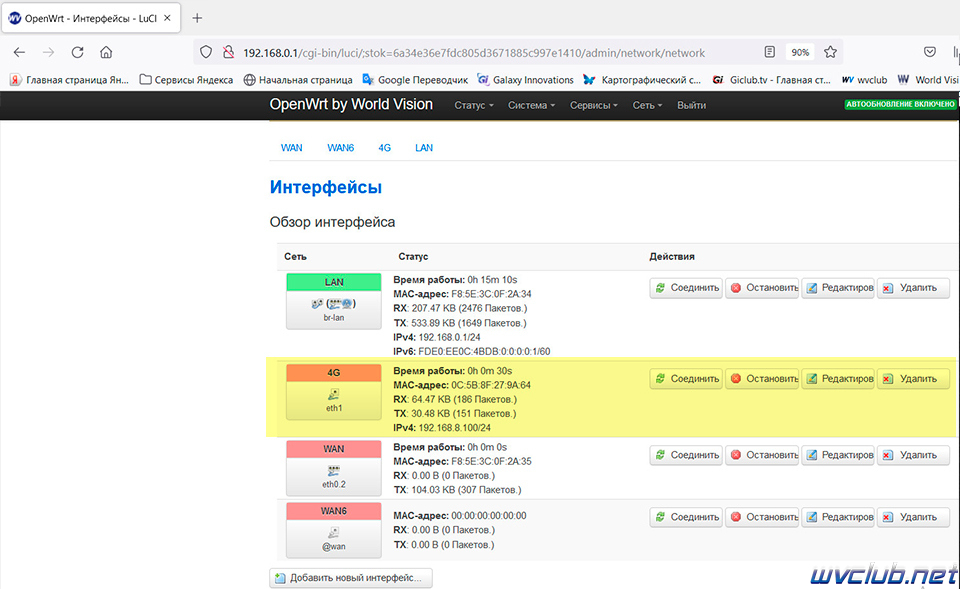Select LAN IPv4 192.168.0.1/24 value
960x589 pixels.
click(x=449, y=337)
